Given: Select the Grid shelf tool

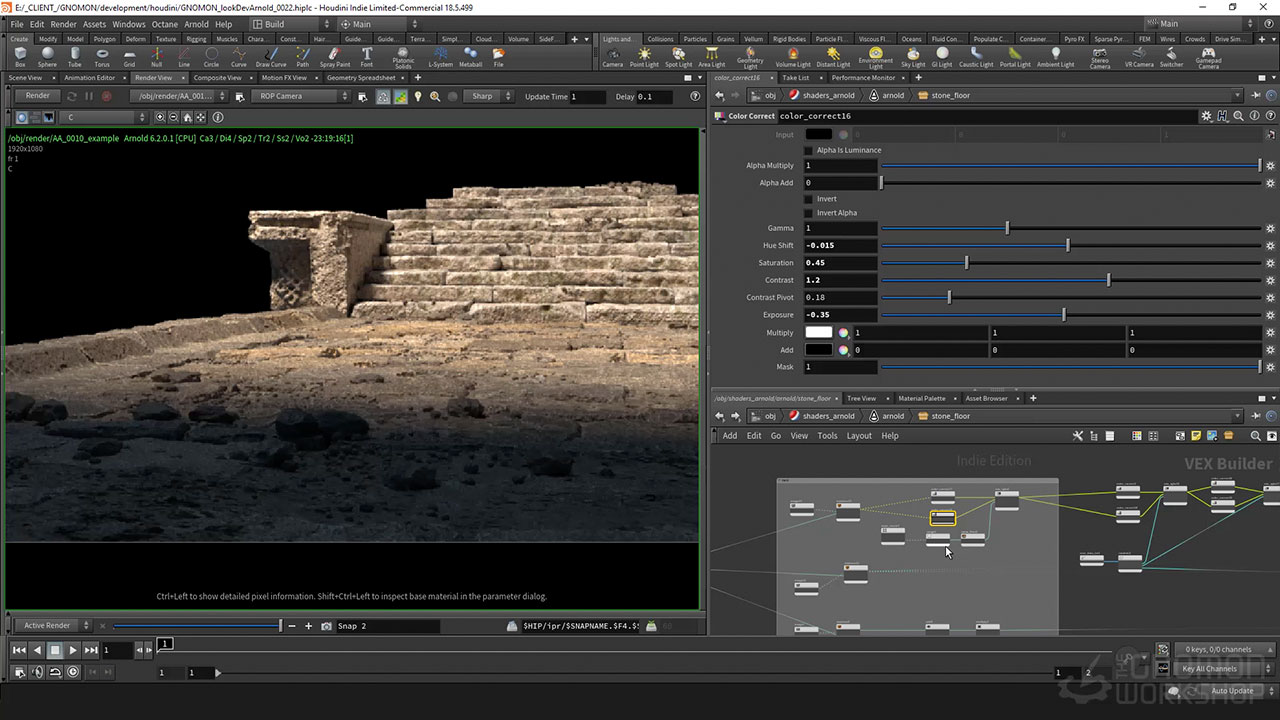Looking at the screenshot, I should [x=129, y=57].
